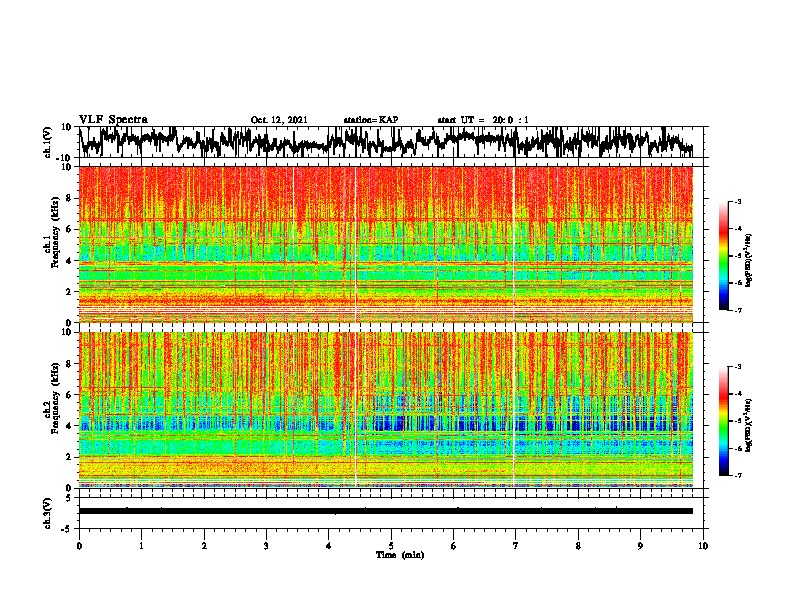Click the time axis tick label "1"

pos(141,546)
